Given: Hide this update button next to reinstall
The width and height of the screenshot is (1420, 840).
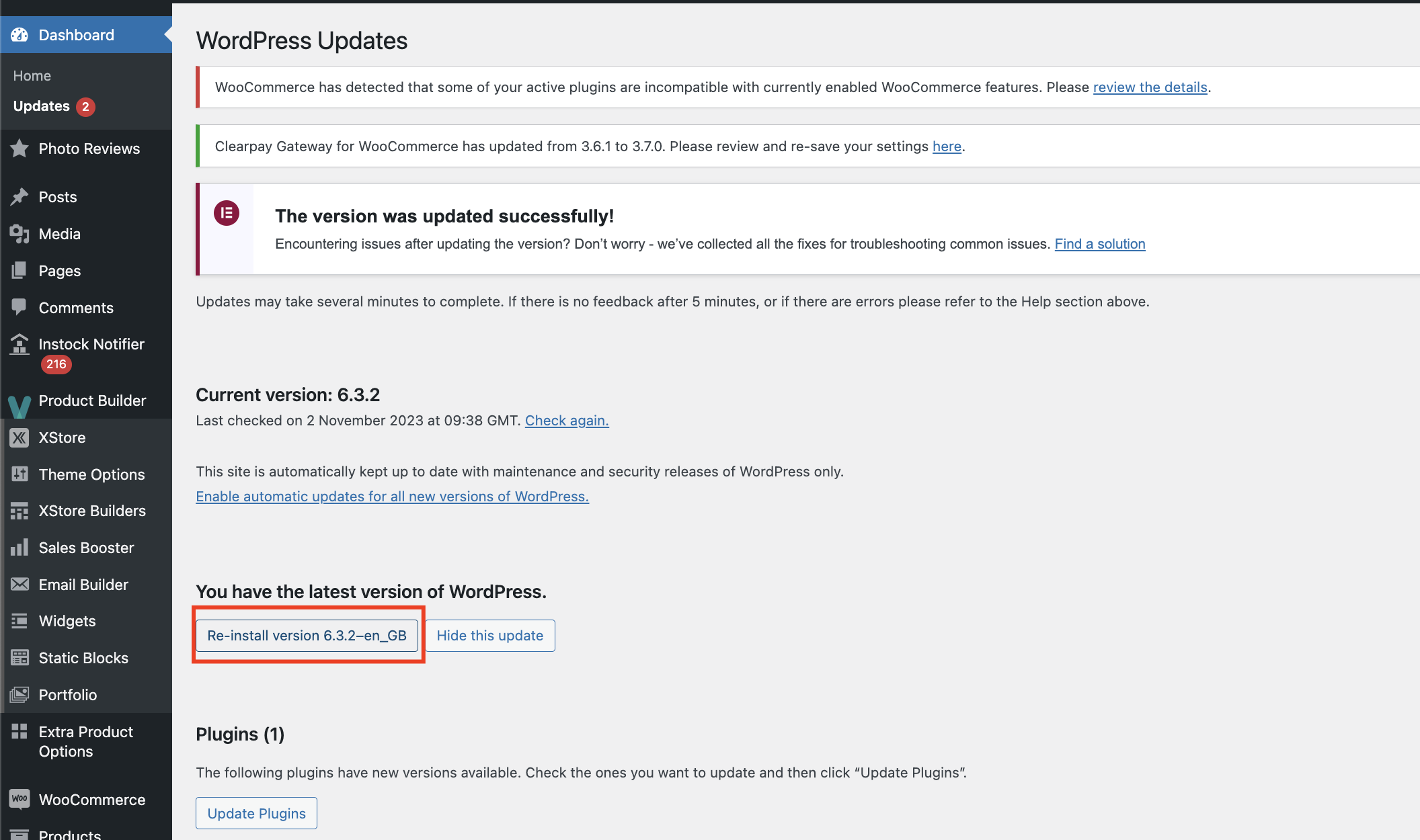Looking at the screenshot, I should [490, 635].
